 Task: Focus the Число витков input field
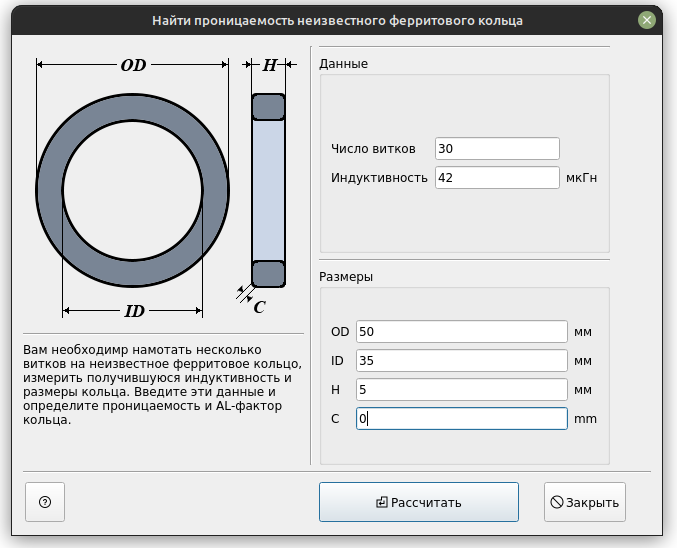(497, 149)
